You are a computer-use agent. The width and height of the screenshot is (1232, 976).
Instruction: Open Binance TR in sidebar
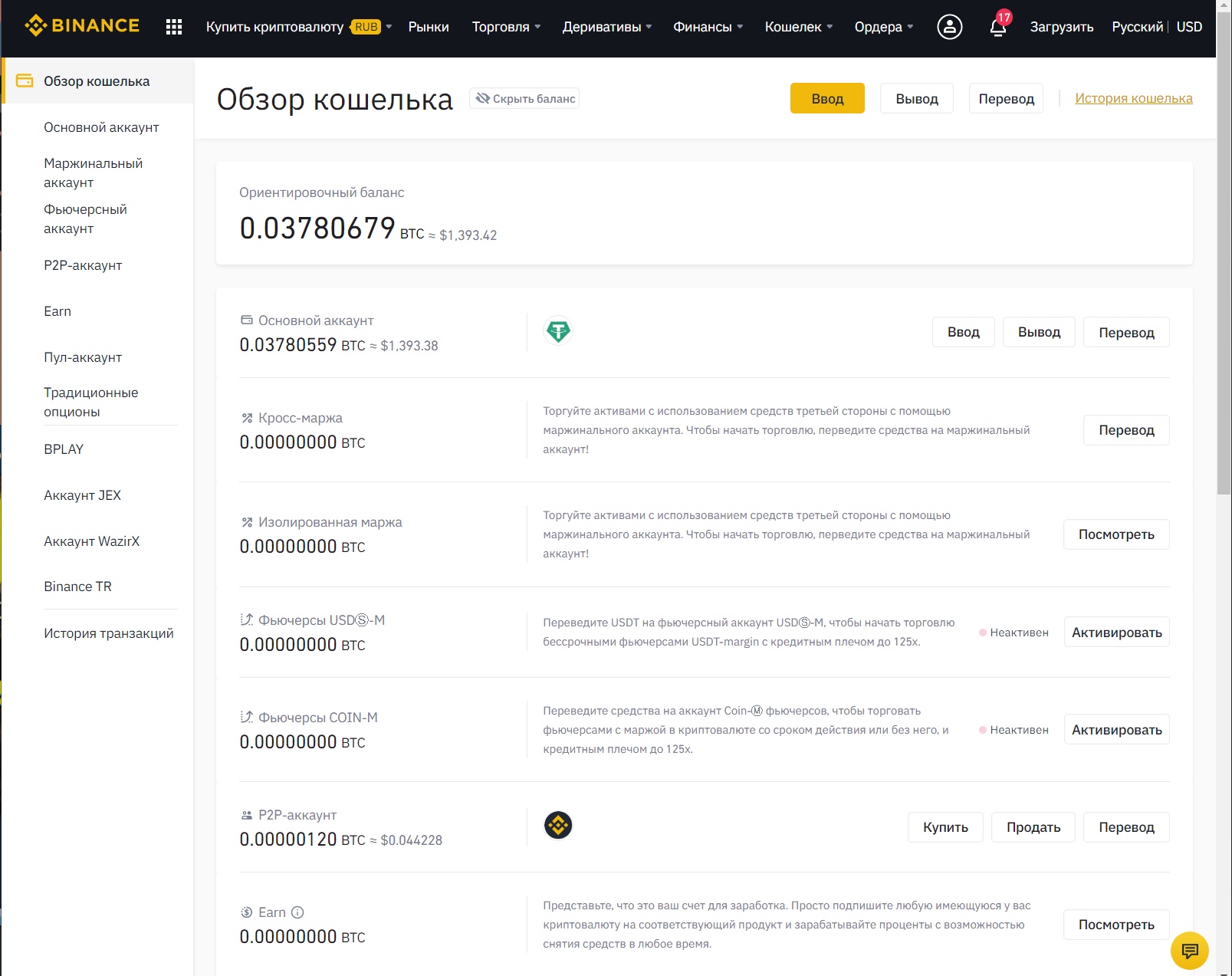point(77,587)
